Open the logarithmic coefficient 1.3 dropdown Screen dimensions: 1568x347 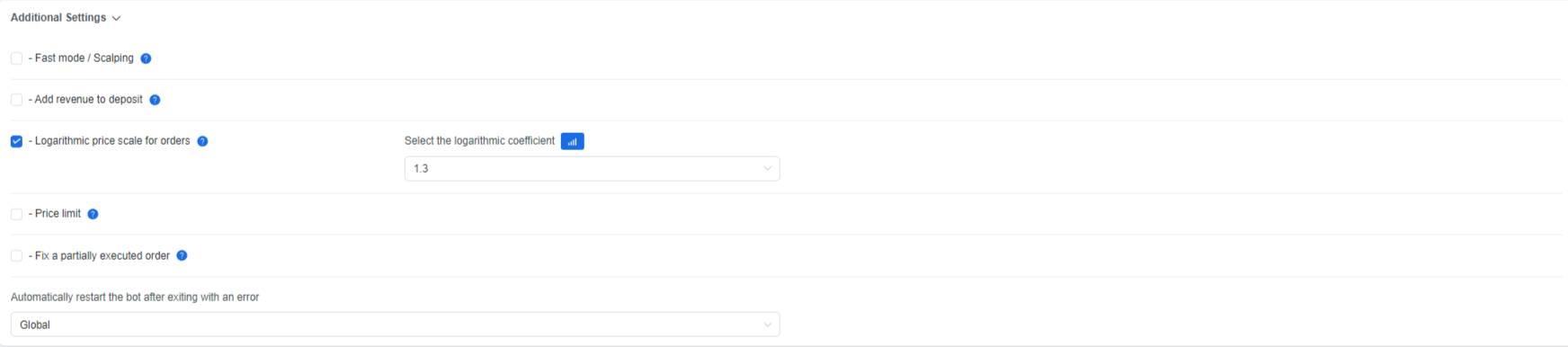[x=592, y=169]
